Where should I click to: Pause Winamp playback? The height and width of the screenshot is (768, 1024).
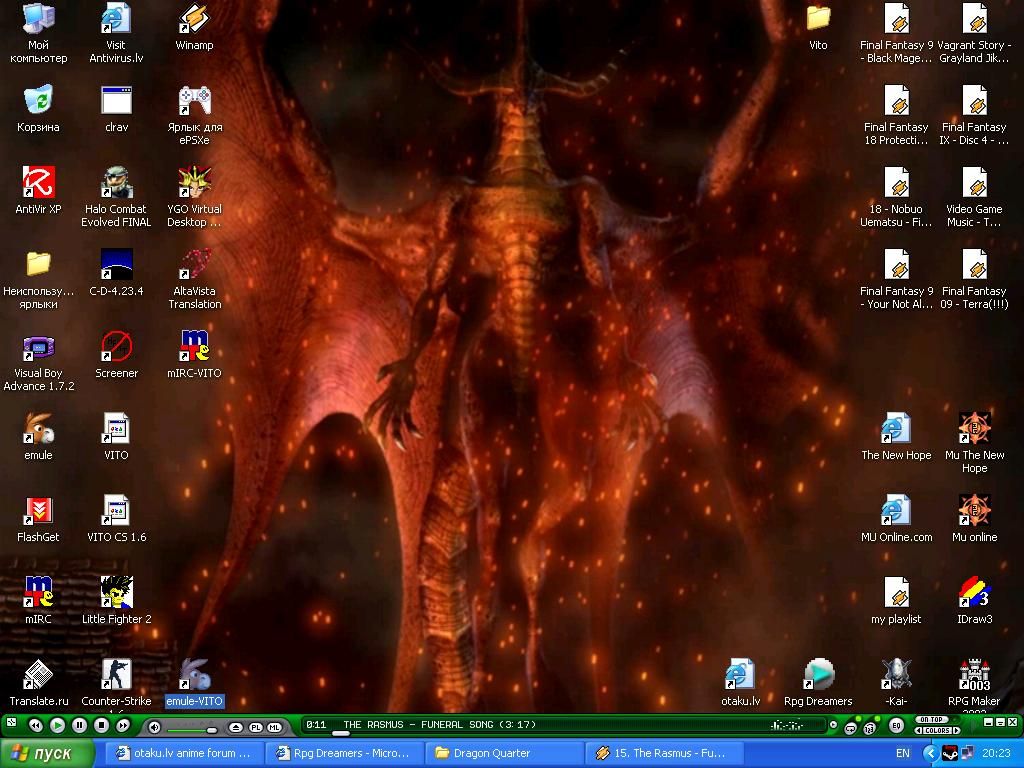[x=80, y=726]
